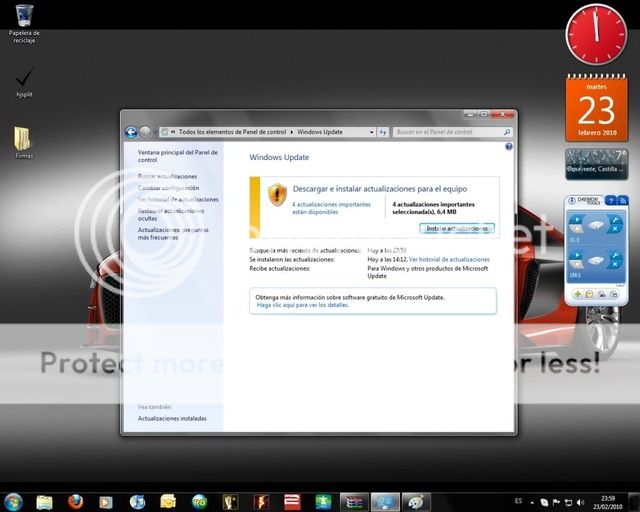This screenshot has height=512, width=640.
Task: Click 'Ver historial de actualizaciones' link beside Hoy a las 14:12
Action: [x=449, y=259]
